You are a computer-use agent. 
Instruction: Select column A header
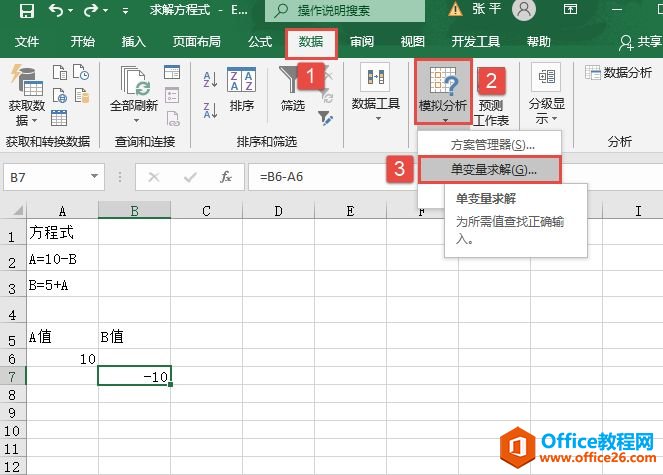tap(62, 210)
